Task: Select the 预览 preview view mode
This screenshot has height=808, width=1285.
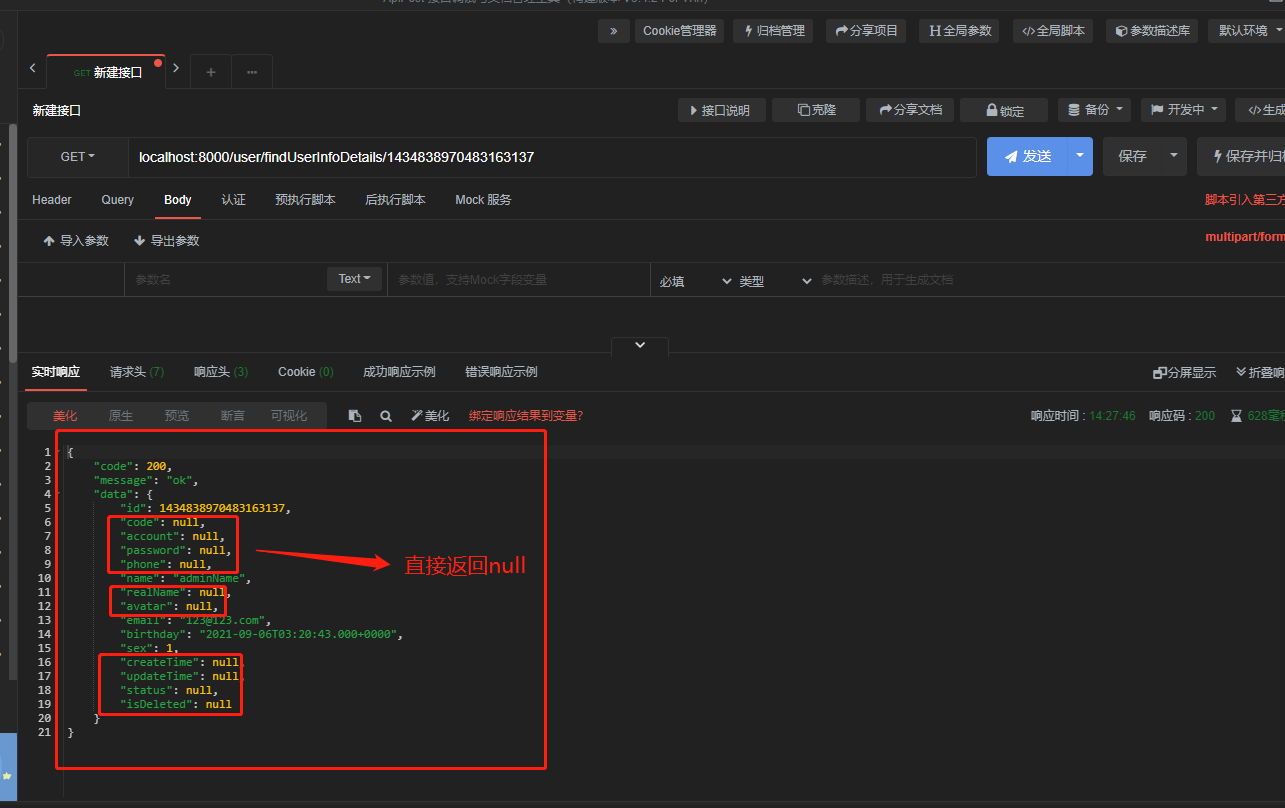Action: pos(177,416)
